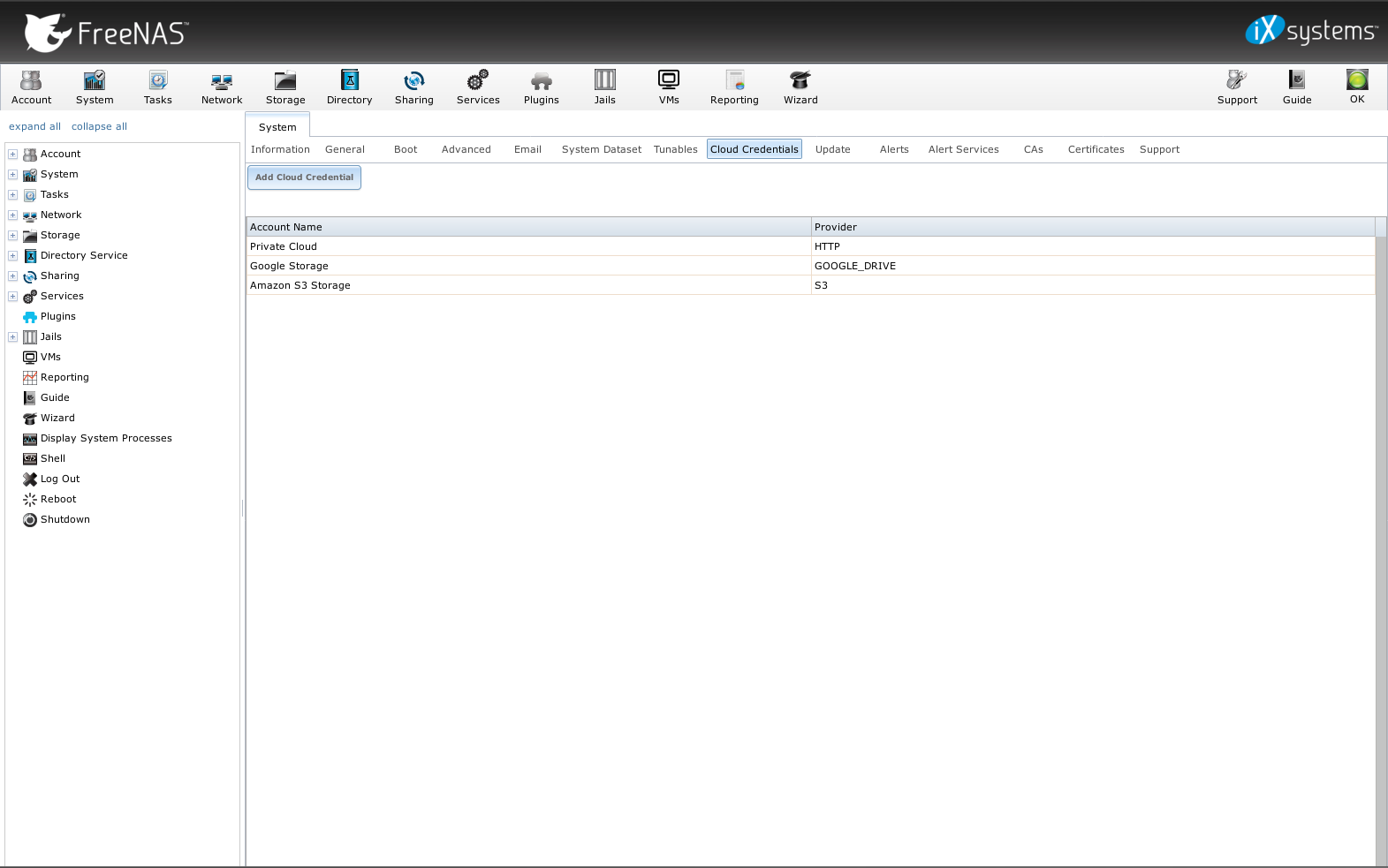Open the Network toolbar icon

pos(222,87)
